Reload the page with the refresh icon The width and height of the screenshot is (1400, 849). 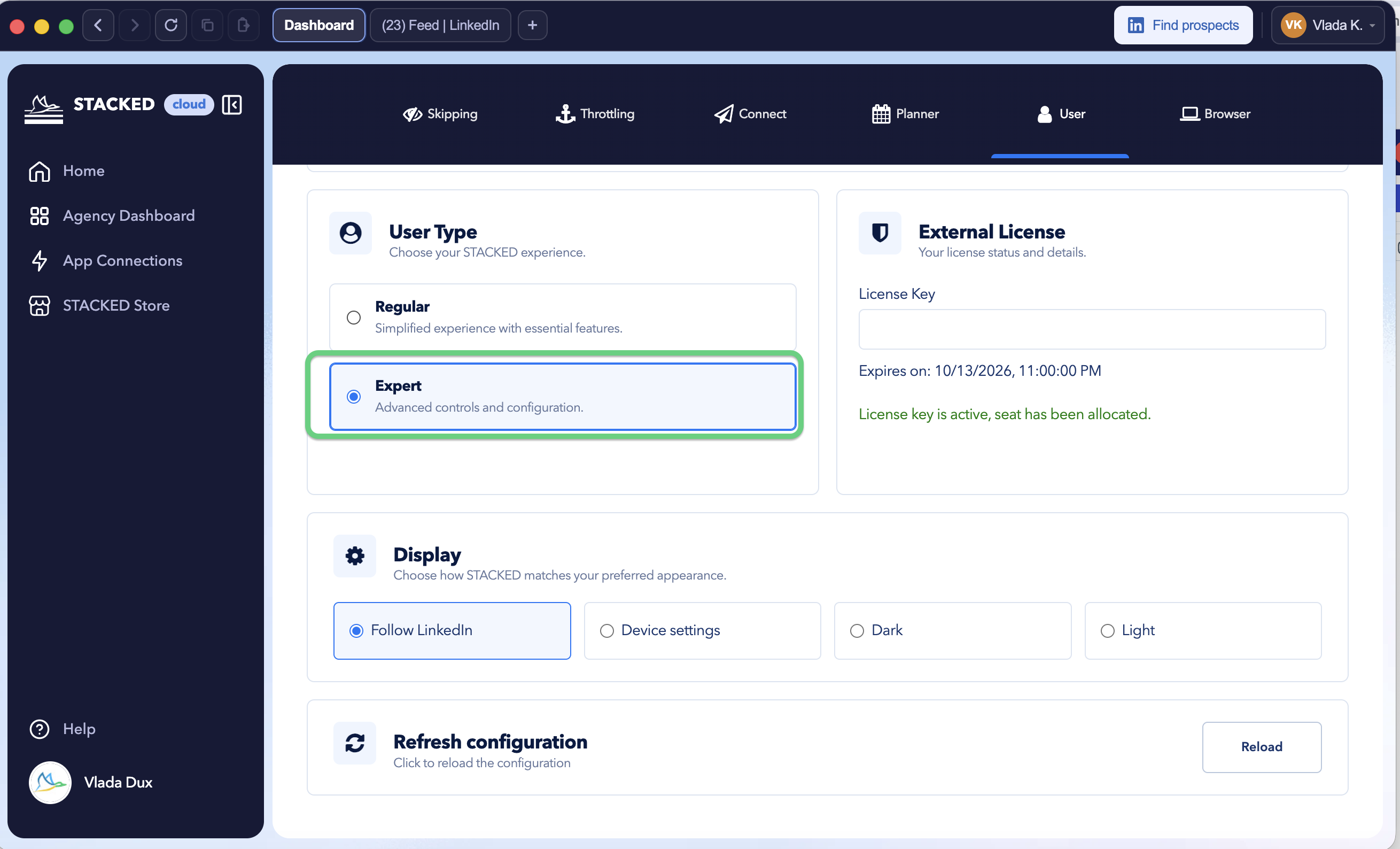click(171, 25)
